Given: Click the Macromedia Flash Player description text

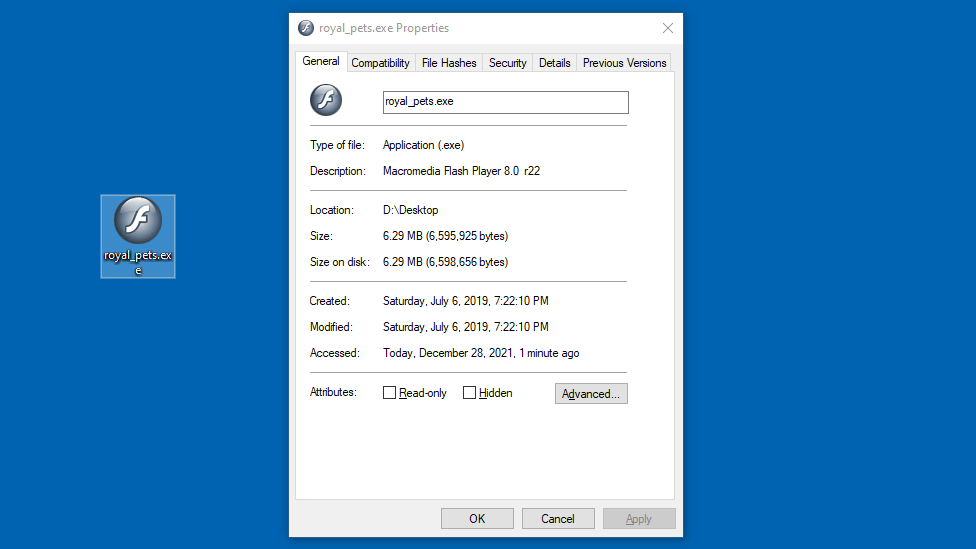Looking at the screenshot, I should pyautogui.click(x=461, y=171).
